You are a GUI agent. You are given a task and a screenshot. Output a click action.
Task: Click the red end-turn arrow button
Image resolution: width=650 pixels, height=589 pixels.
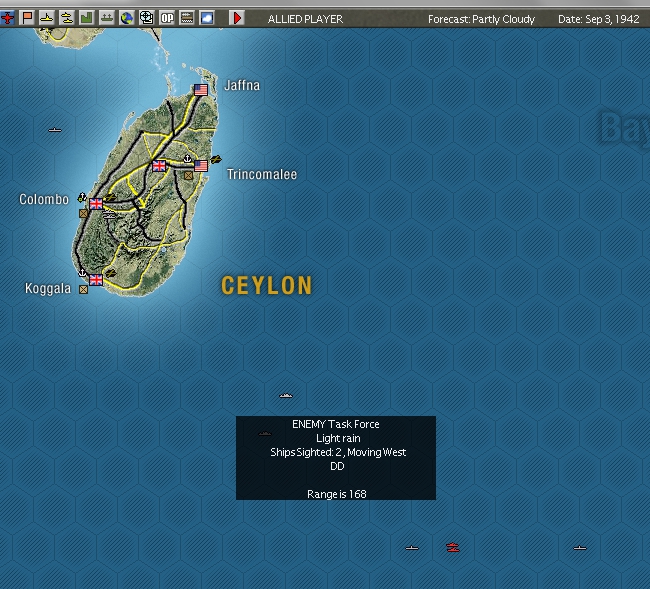pyautogui.click(x=237, y=18)
